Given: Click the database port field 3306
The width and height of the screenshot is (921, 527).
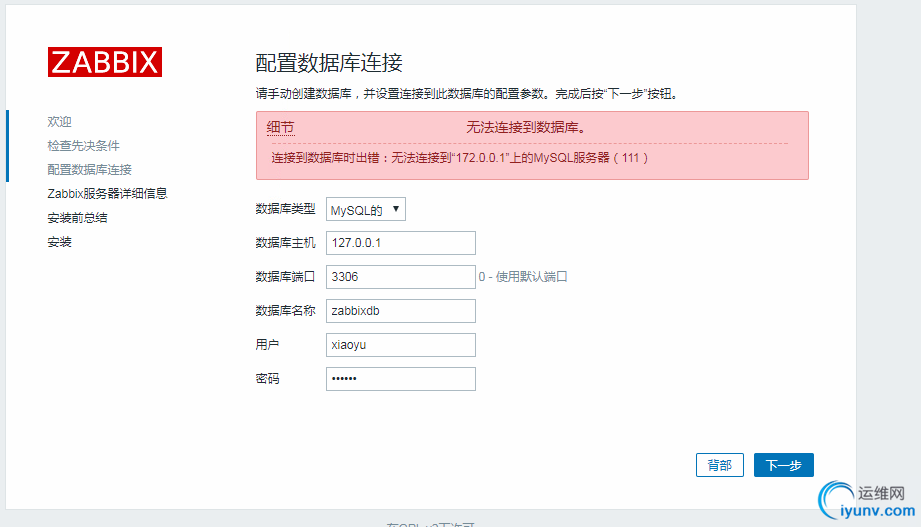Looking at the screenshot, I should (401, 277).
